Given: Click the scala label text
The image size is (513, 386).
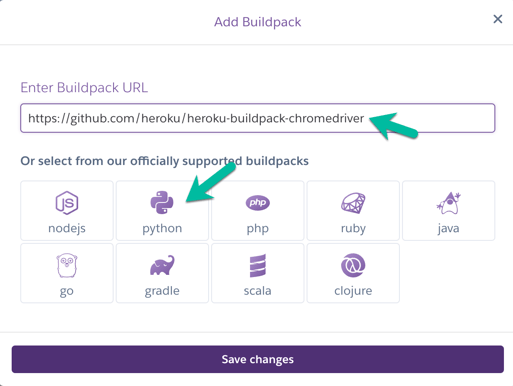Looking at the screenshot, I should pos(257,291).
